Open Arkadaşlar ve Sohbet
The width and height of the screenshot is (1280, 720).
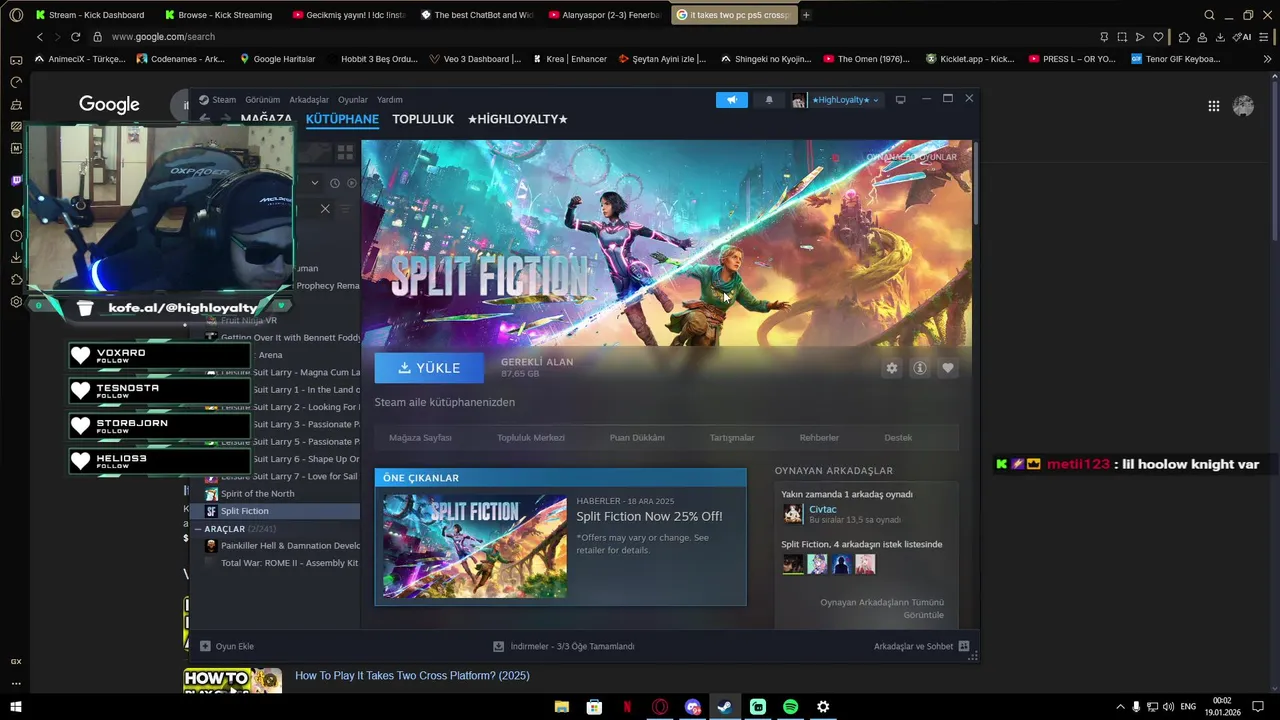[921, 646]
